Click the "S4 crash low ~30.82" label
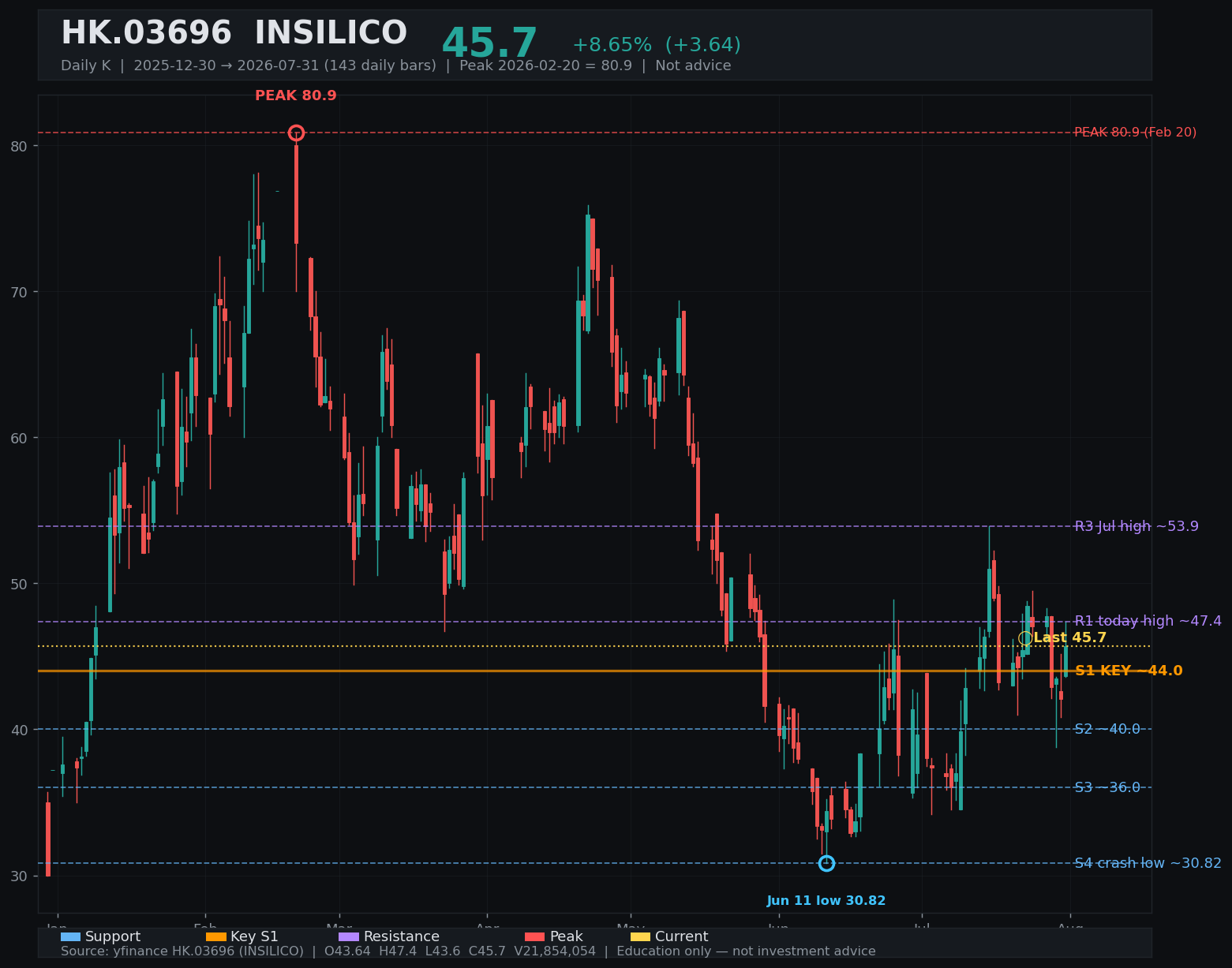1232x968 pixels. click(x=1148, y=863)
